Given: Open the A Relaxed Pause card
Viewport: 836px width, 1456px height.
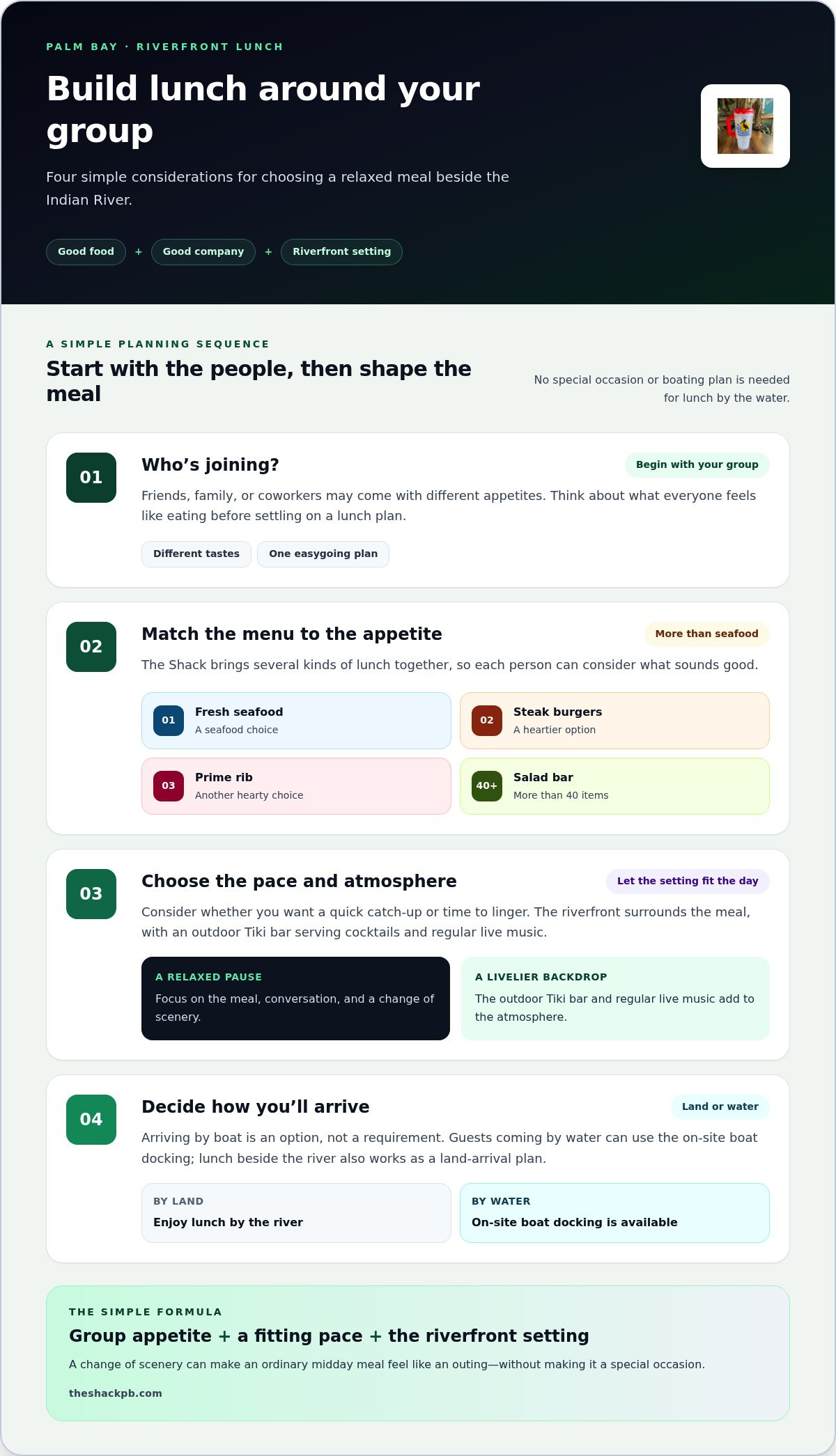Looking at the screenshot, I should tap(295, 999).
